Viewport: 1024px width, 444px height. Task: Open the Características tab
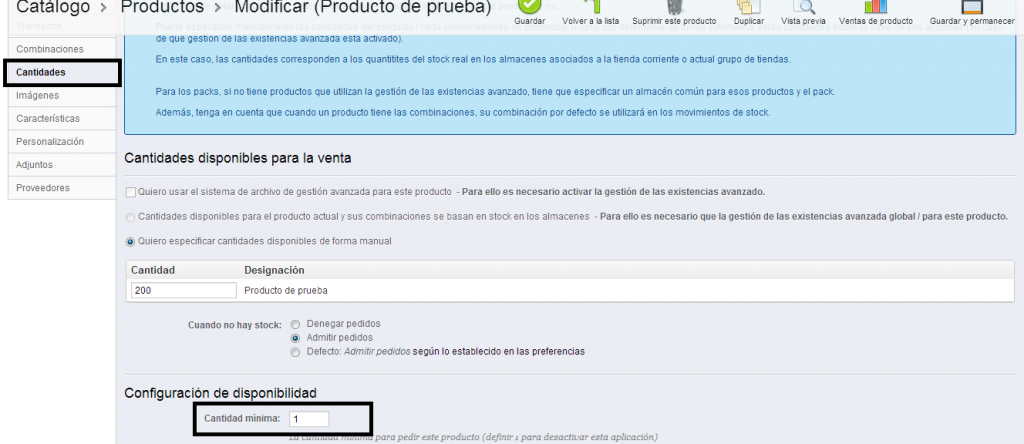(x=48, y=119)
